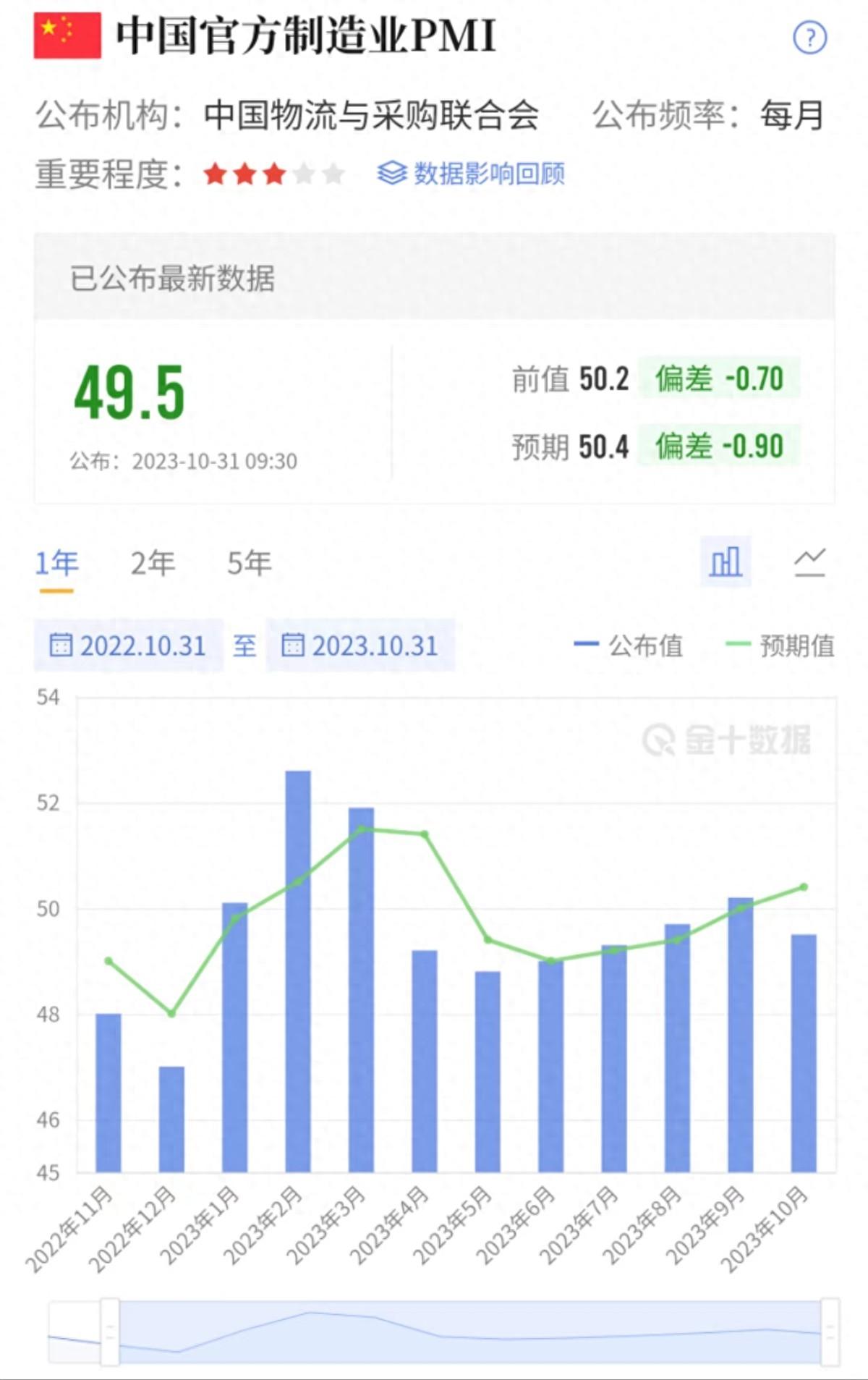
Task: Click the third red importance star
Action: coord(274,174)
